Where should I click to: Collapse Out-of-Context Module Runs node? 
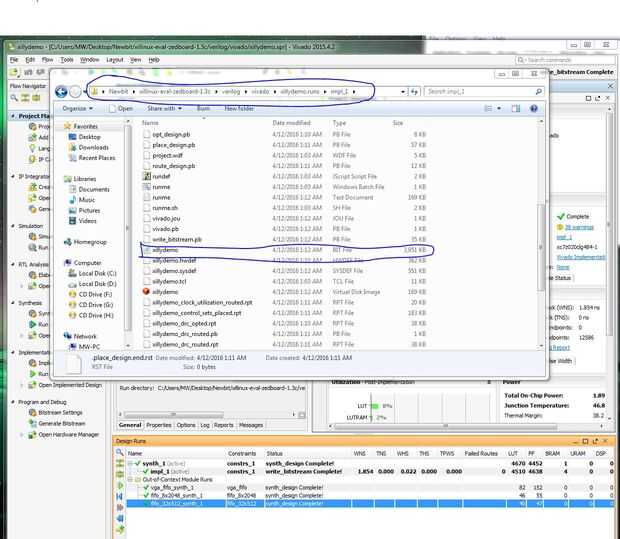(130, 479)
